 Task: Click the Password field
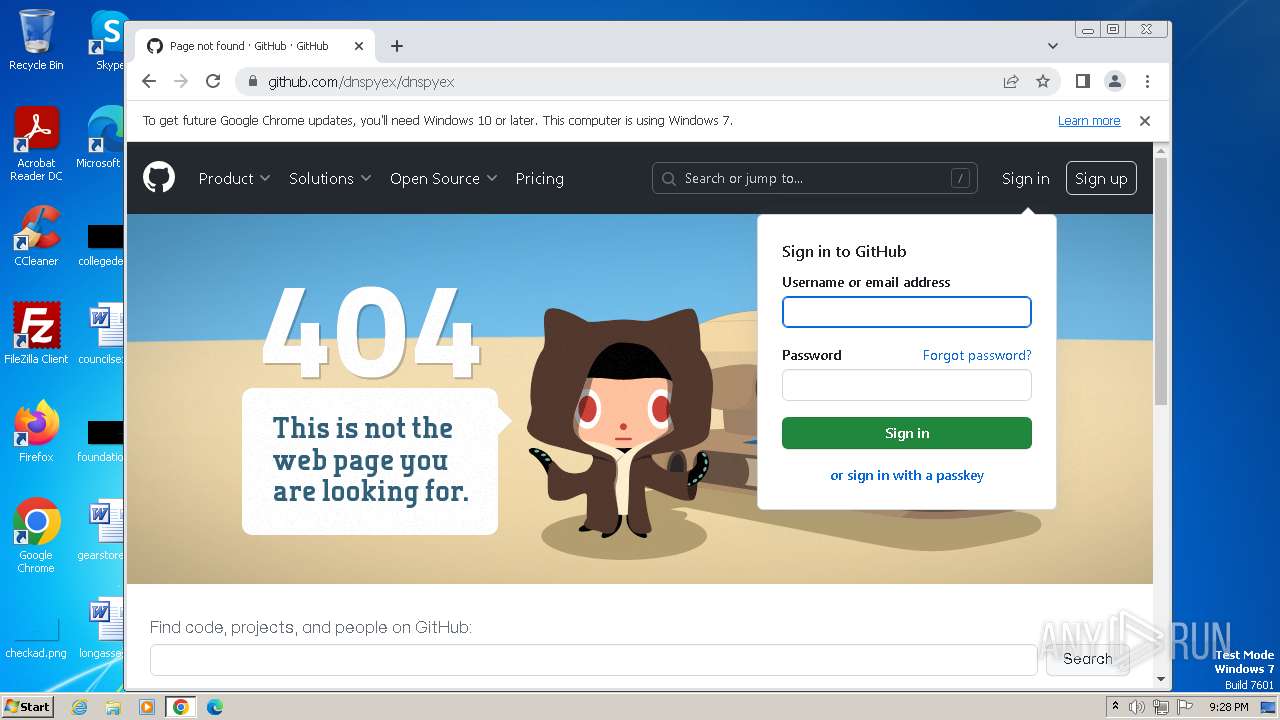pos(906,385)
